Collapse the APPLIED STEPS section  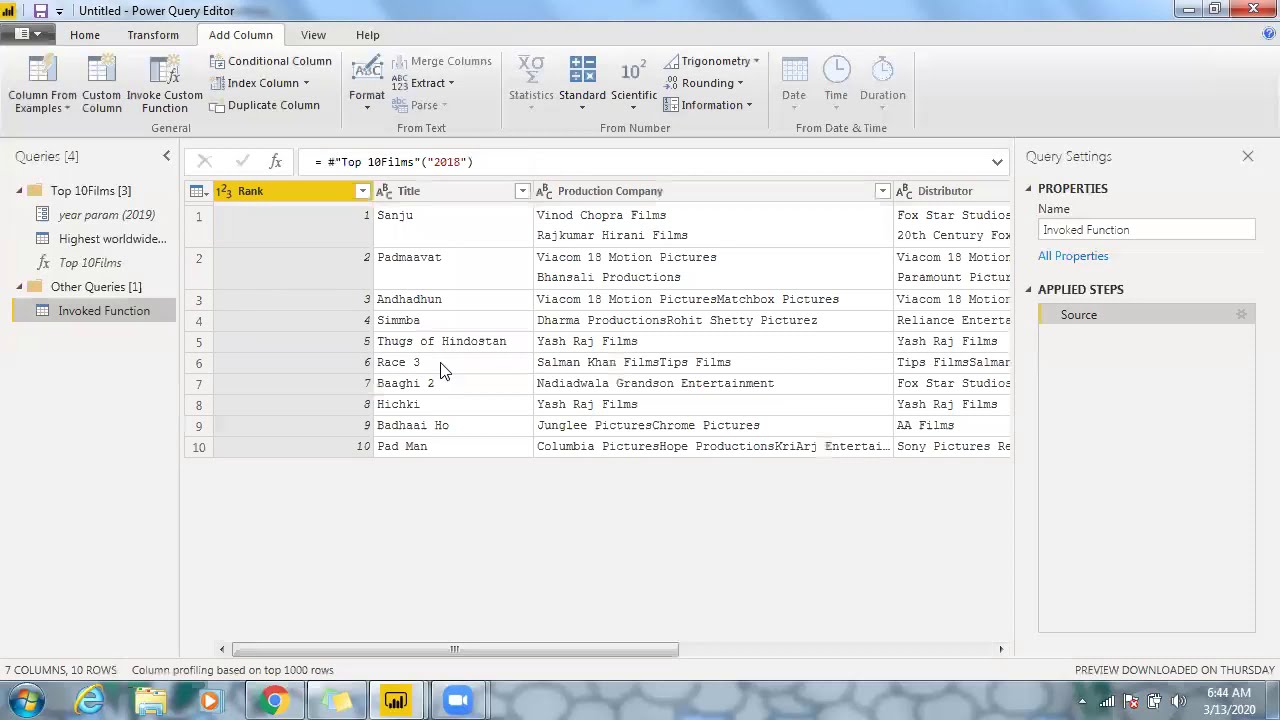pos(1028,290)
